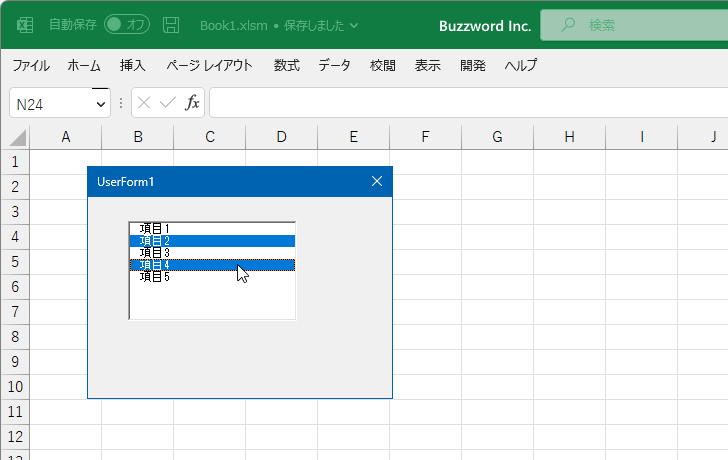Open the 表示 tab
728x460 pixels.
click(x=428, y=65)
